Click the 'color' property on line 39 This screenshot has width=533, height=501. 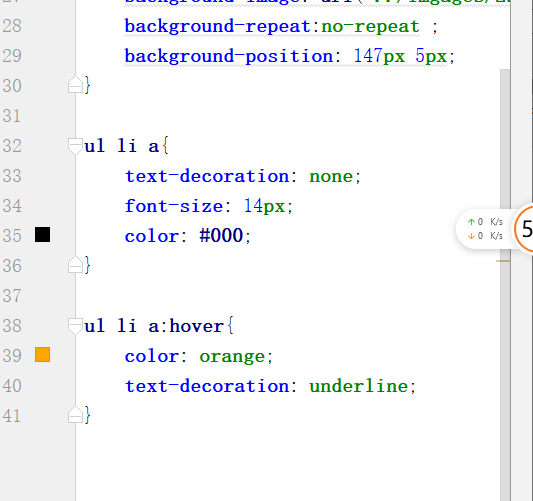click(151, 356)
